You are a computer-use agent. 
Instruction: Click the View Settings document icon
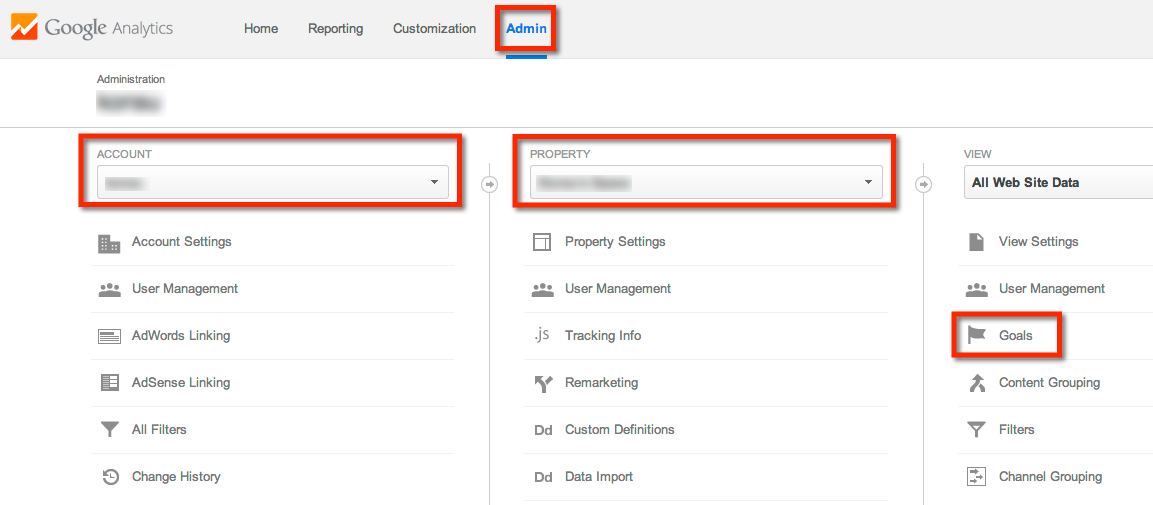click(976, 242)
